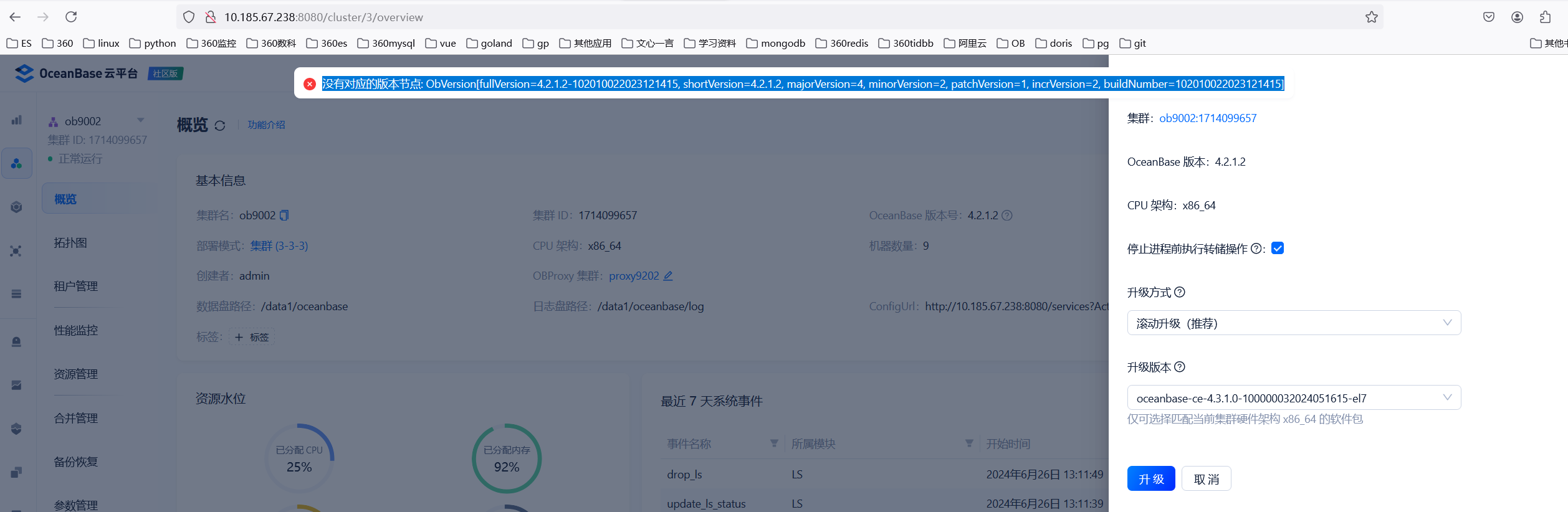
Task: Open the Firefox account icon
Action: 1518,17
